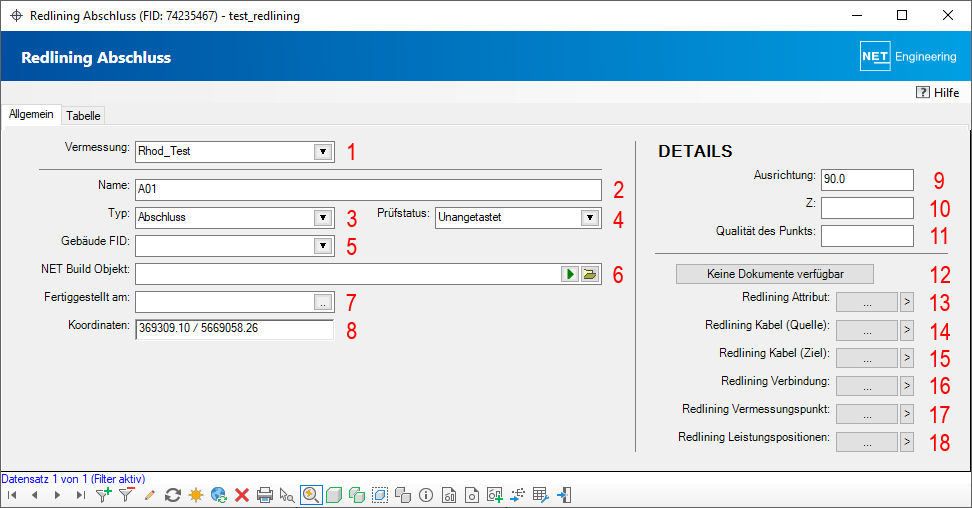This screenshot has width=972, height=508.
Task: Click the Redlining Leistungspositionen '...' button
Action: click(x=867, y=442)
